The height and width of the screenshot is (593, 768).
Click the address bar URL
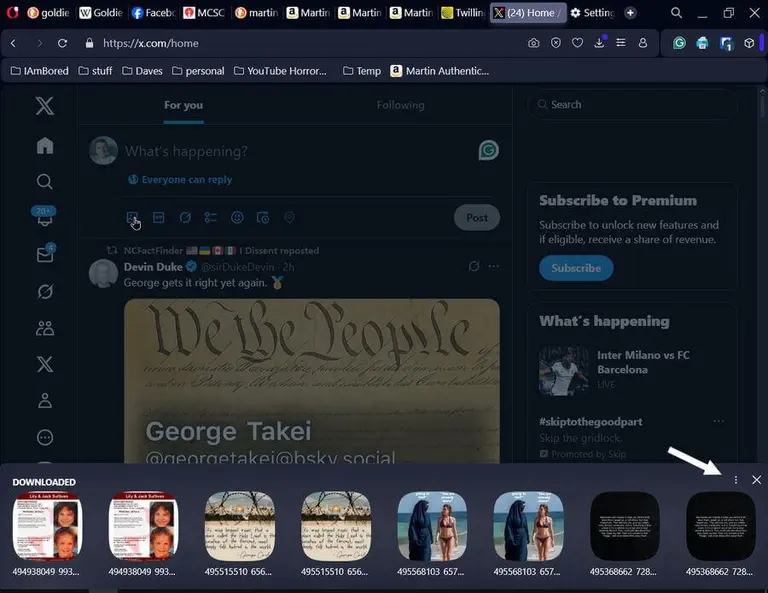(150, 43)
